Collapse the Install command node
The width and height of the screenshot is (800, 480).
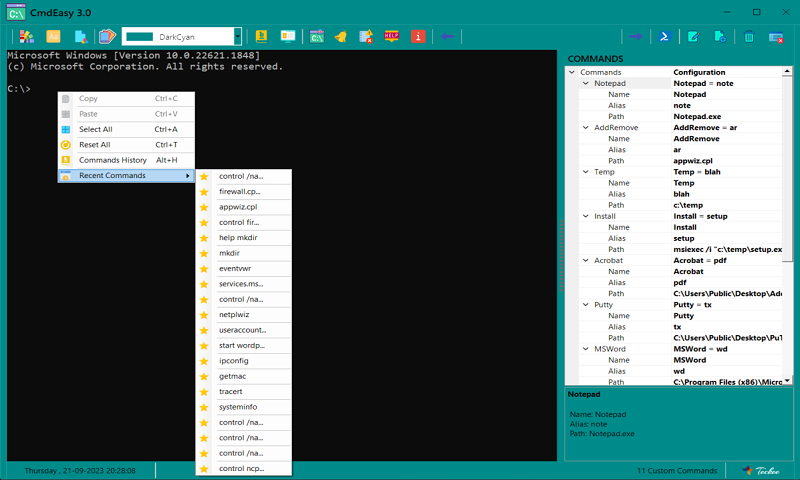tap(586, 216)
